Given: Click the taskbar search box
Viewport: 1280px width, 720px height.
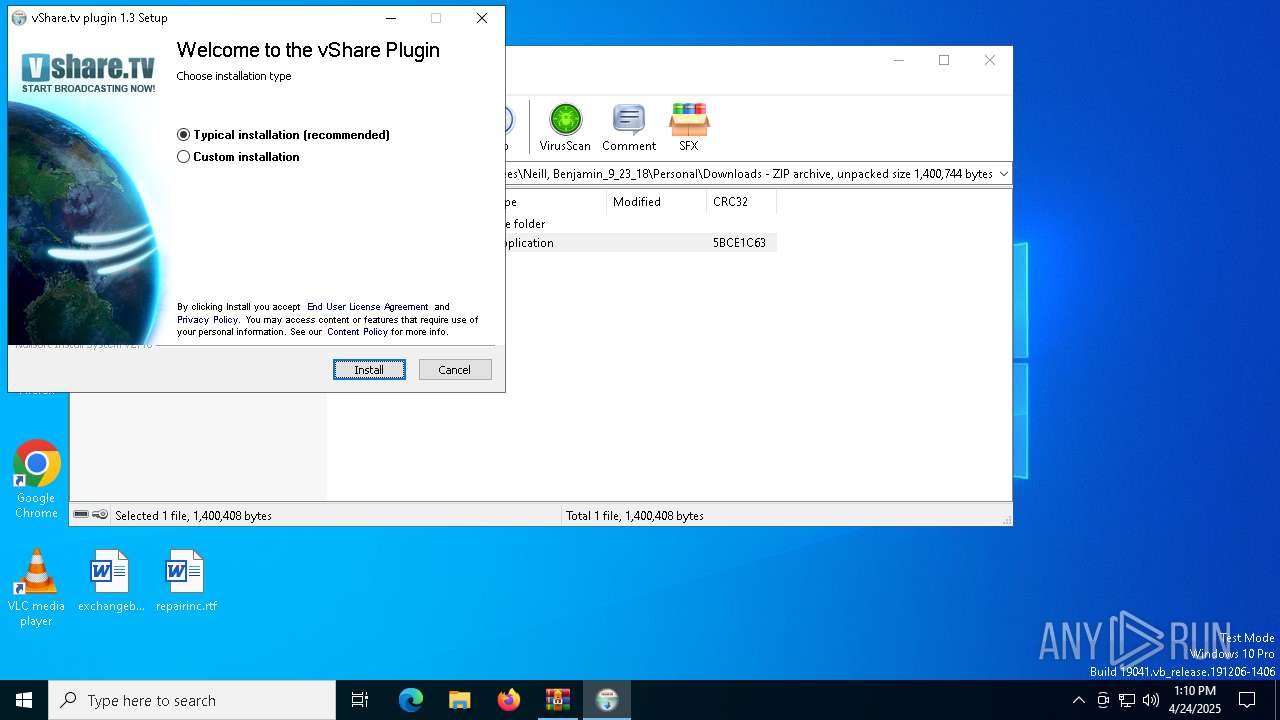Looking at the screenshot, I should (x=192, y=700).
